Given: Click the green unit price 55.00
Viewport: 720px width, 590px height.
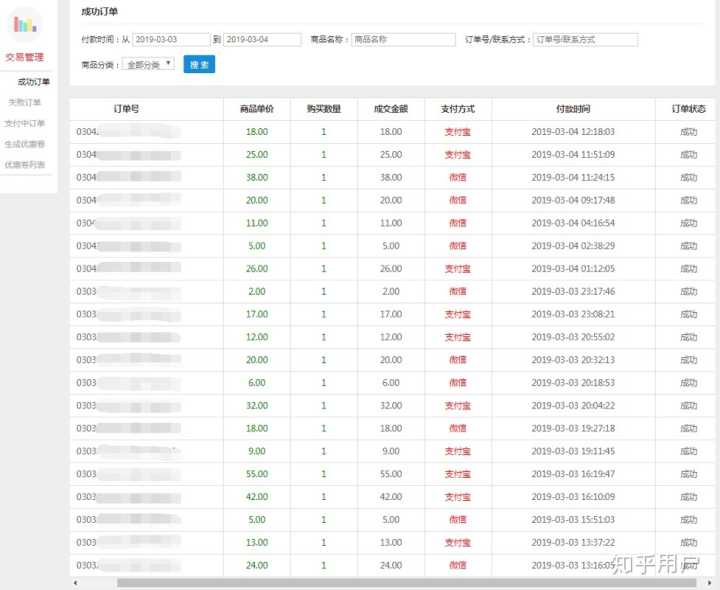Looking at the screenshot, I should (x=257, y=474).
